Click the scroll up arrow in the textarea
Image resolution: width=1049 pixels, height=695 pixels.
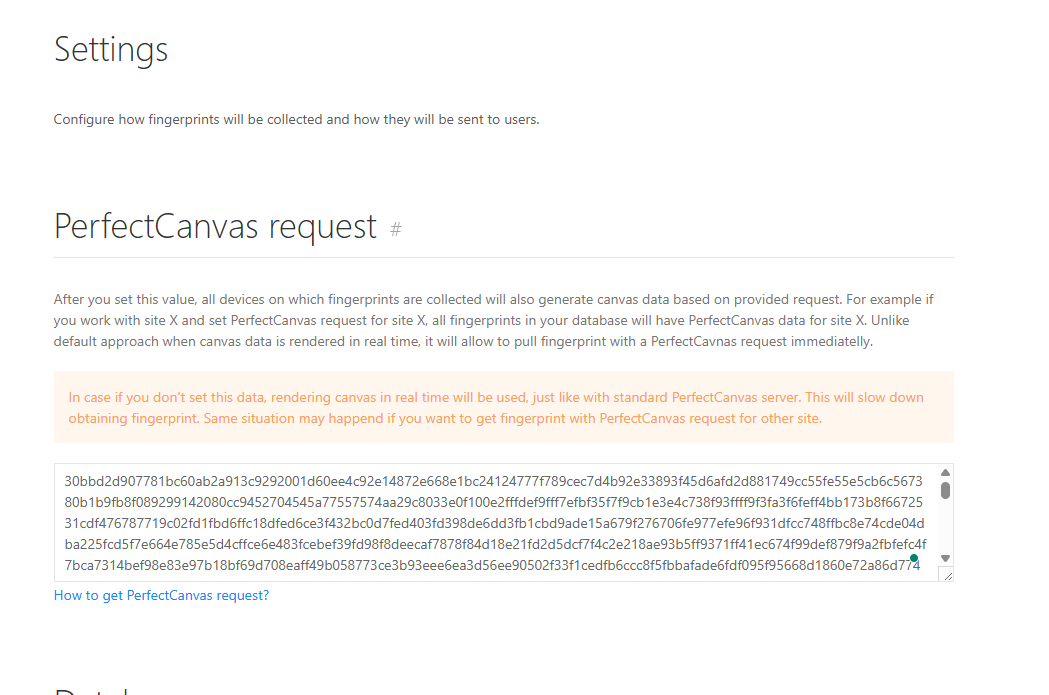(x=945, y=473)
